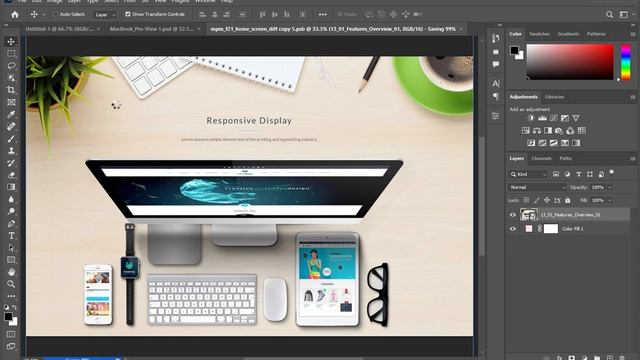Viewport: 640px width, 360px height.
Task: Open the Color panel menu
Action: click(x=632, y=34)
